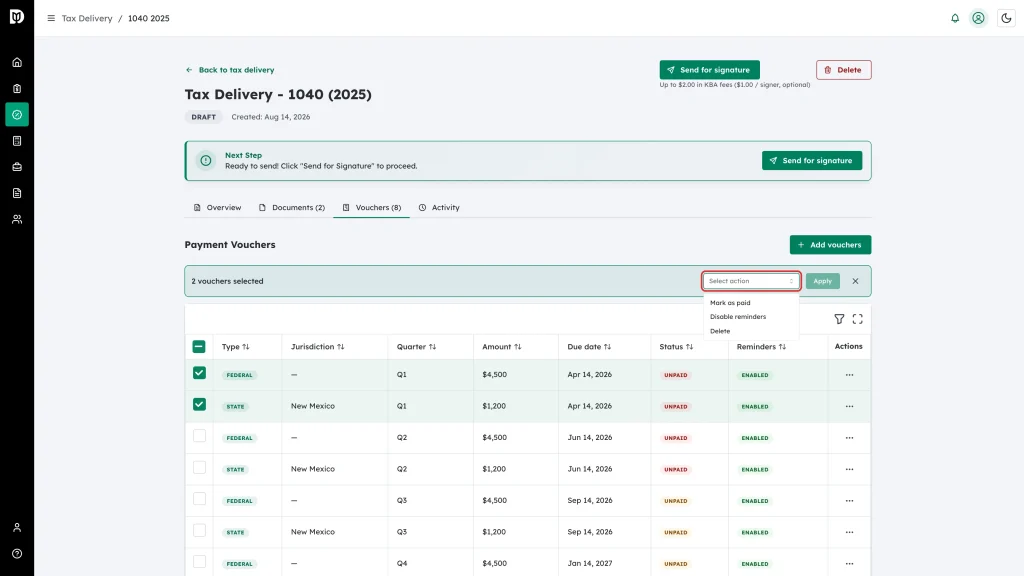This screenshot has height=576, width=1024.
Task: Click the red Delete button at top
Action: click(843, 70)
